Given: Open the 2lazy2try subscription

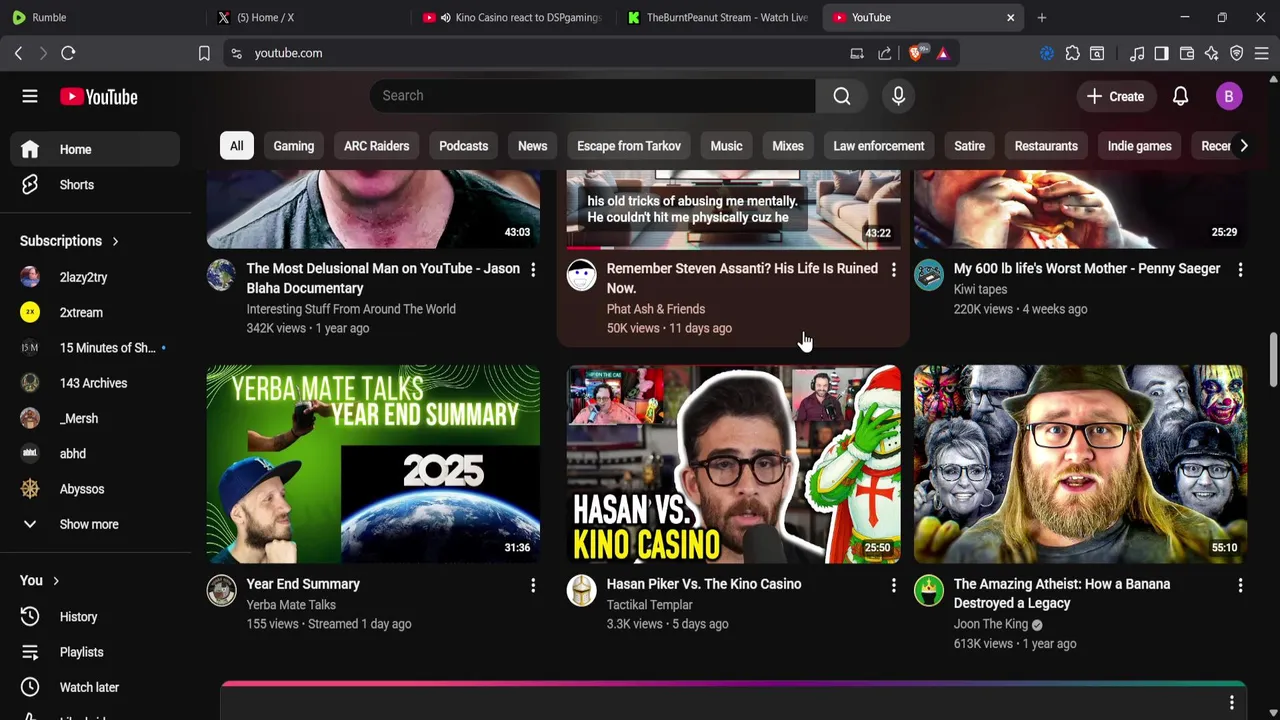Looking at the screenshot, I should [95, 277].
